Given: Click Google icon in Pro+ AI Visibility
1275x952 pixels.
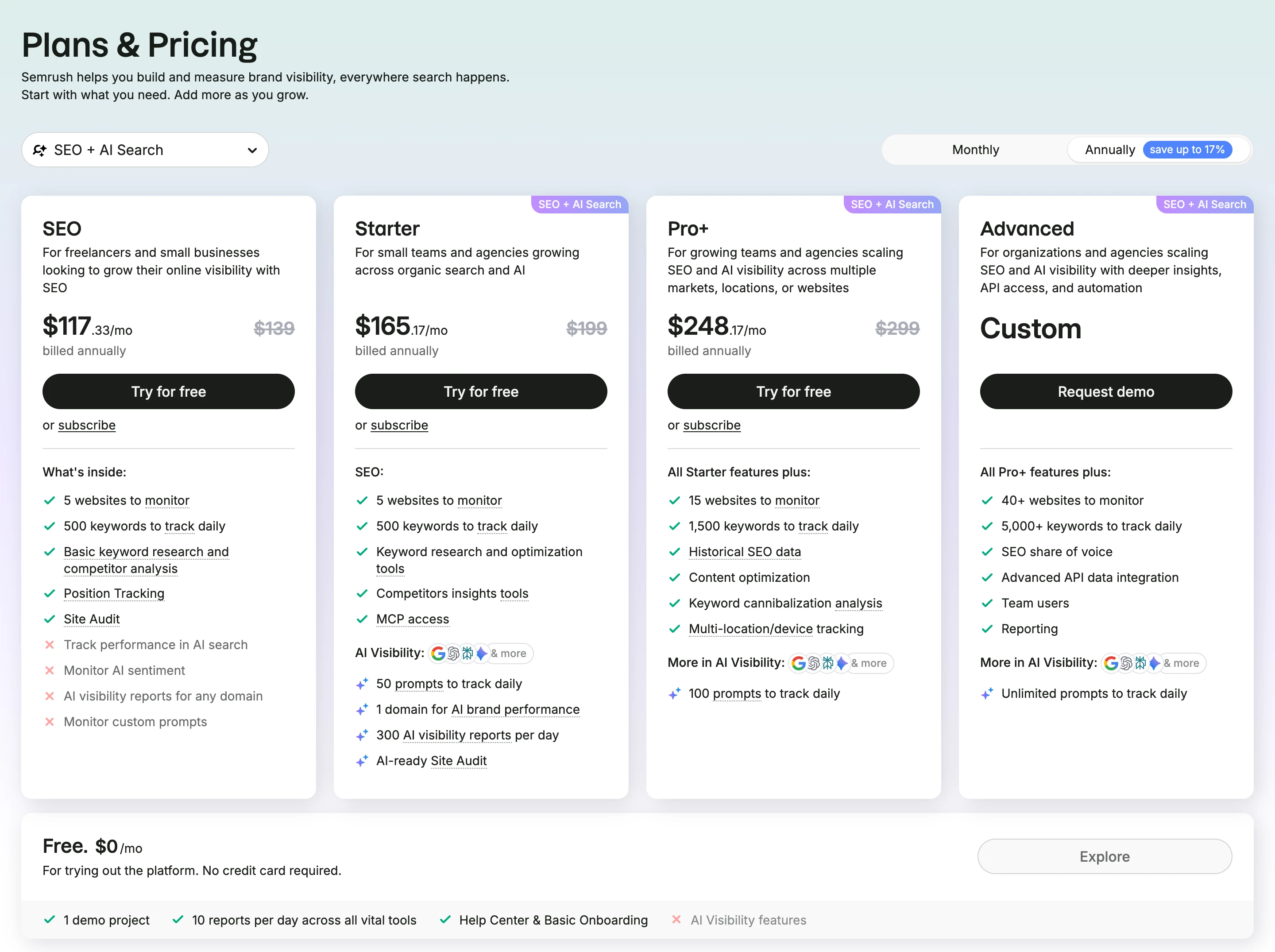Looking at the screenshot, I should 799,663.
